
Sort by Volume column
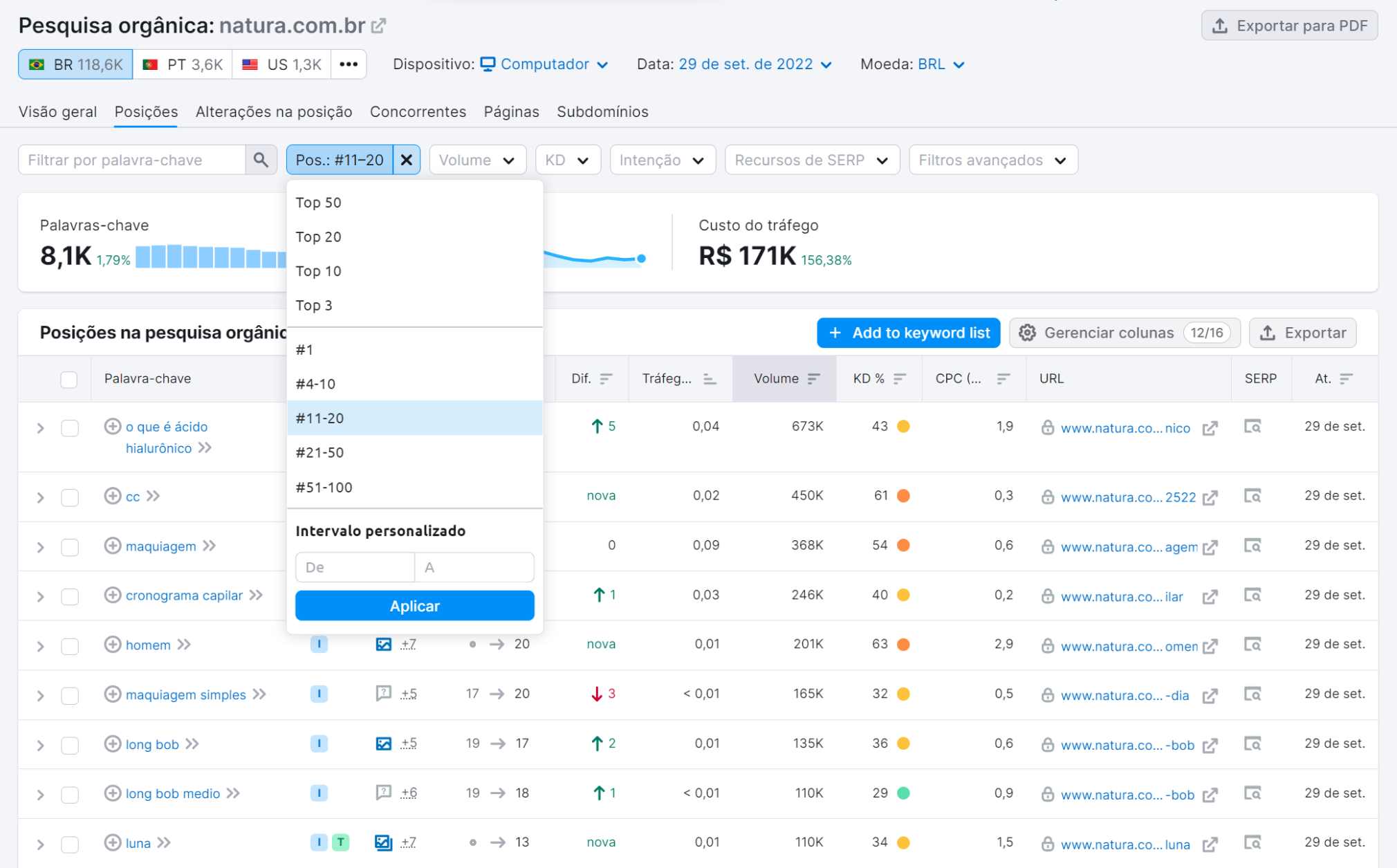(785, 378)
